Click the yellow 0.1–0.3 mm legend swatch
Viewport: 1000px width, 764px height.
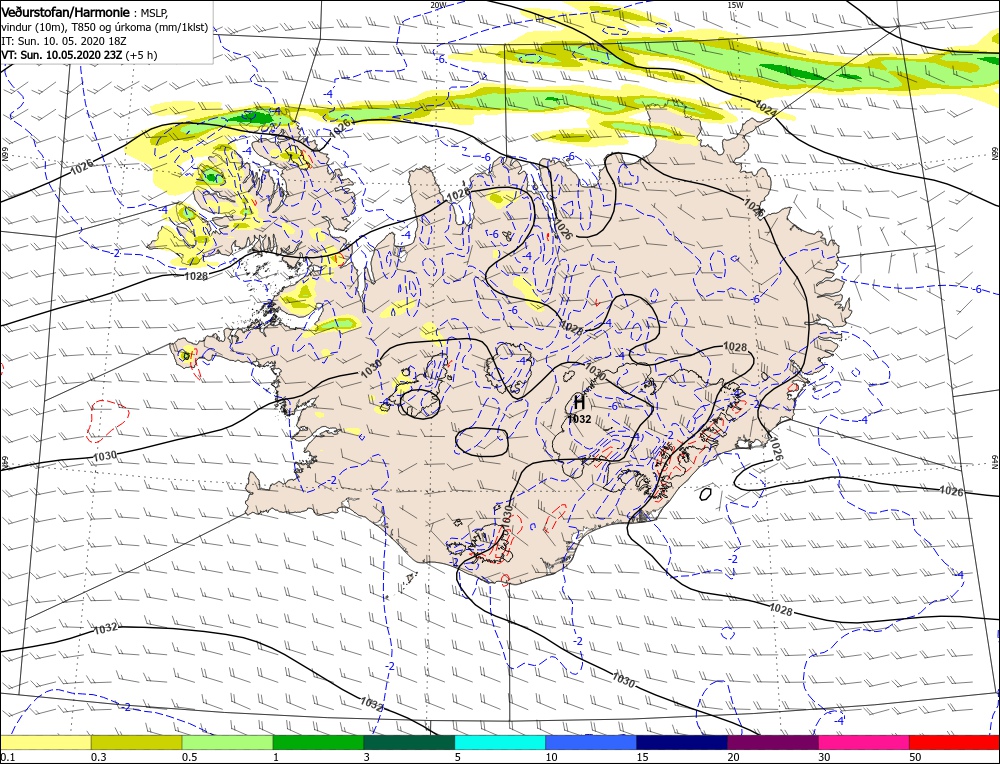pyautogui.click(x=46, y=742)
